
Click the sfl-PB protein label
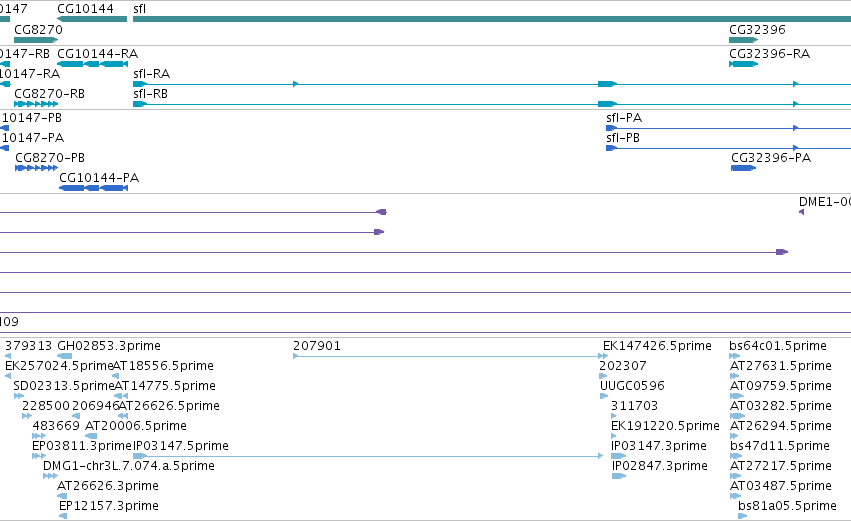click(x=623, y=138)
